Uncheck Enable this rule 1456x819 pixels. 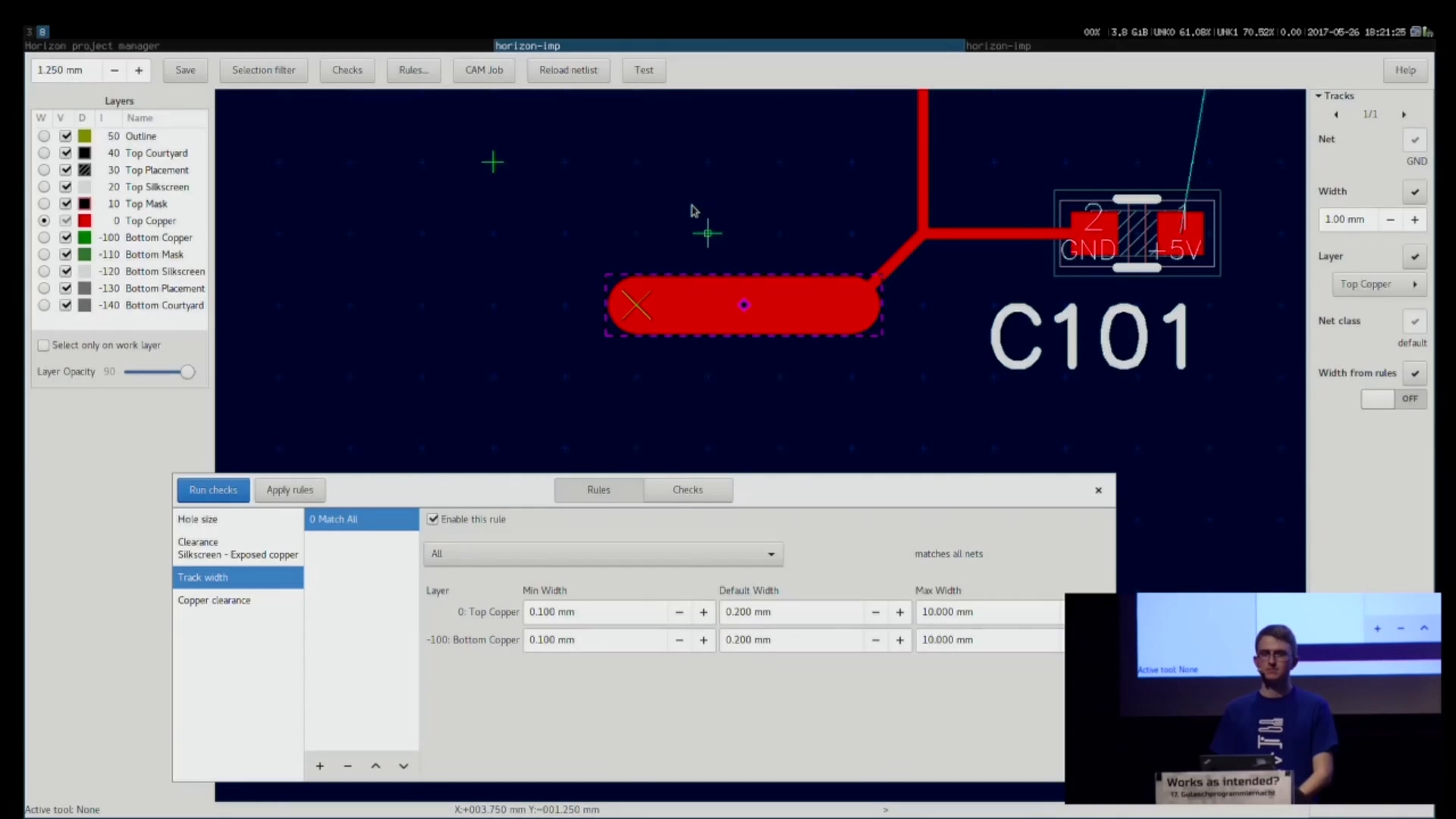point(433,519)
